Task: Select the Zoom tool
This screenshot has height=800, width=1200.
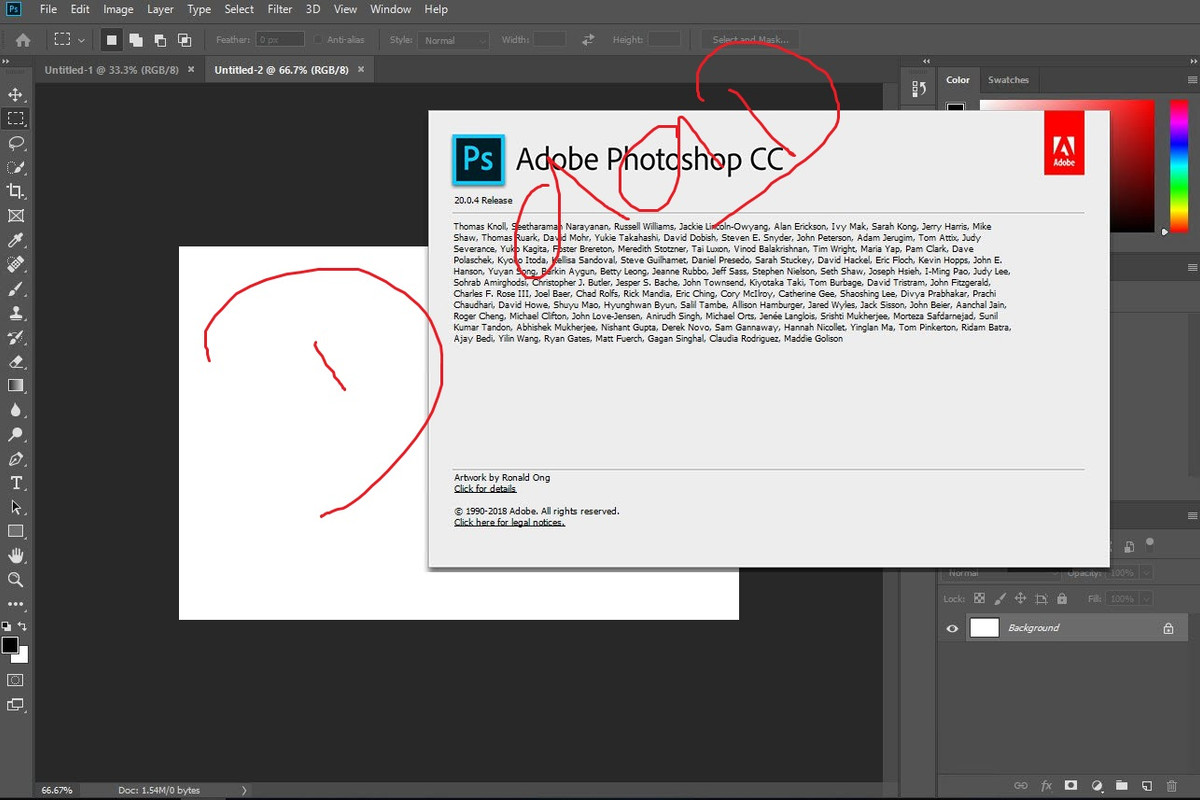Action: pos(16,579)
